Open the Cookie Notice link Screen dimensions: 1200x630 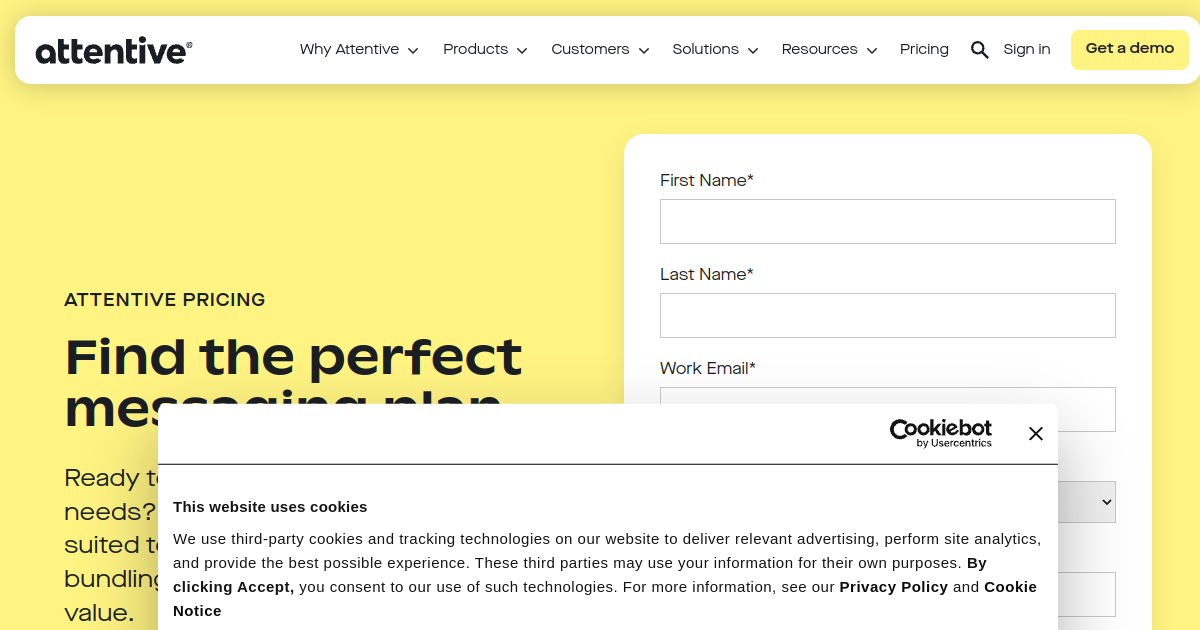pyautogui.click(x=1010, y=587)
